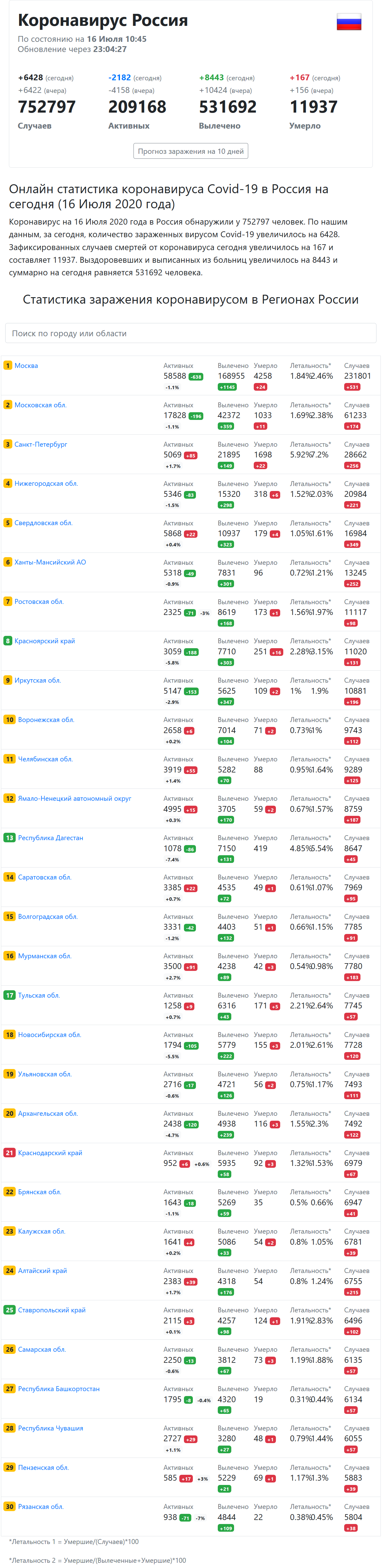Click the '-638' badge in Moscow's row
This screenshot has height=1568, width=382.
tap(196, 377)
